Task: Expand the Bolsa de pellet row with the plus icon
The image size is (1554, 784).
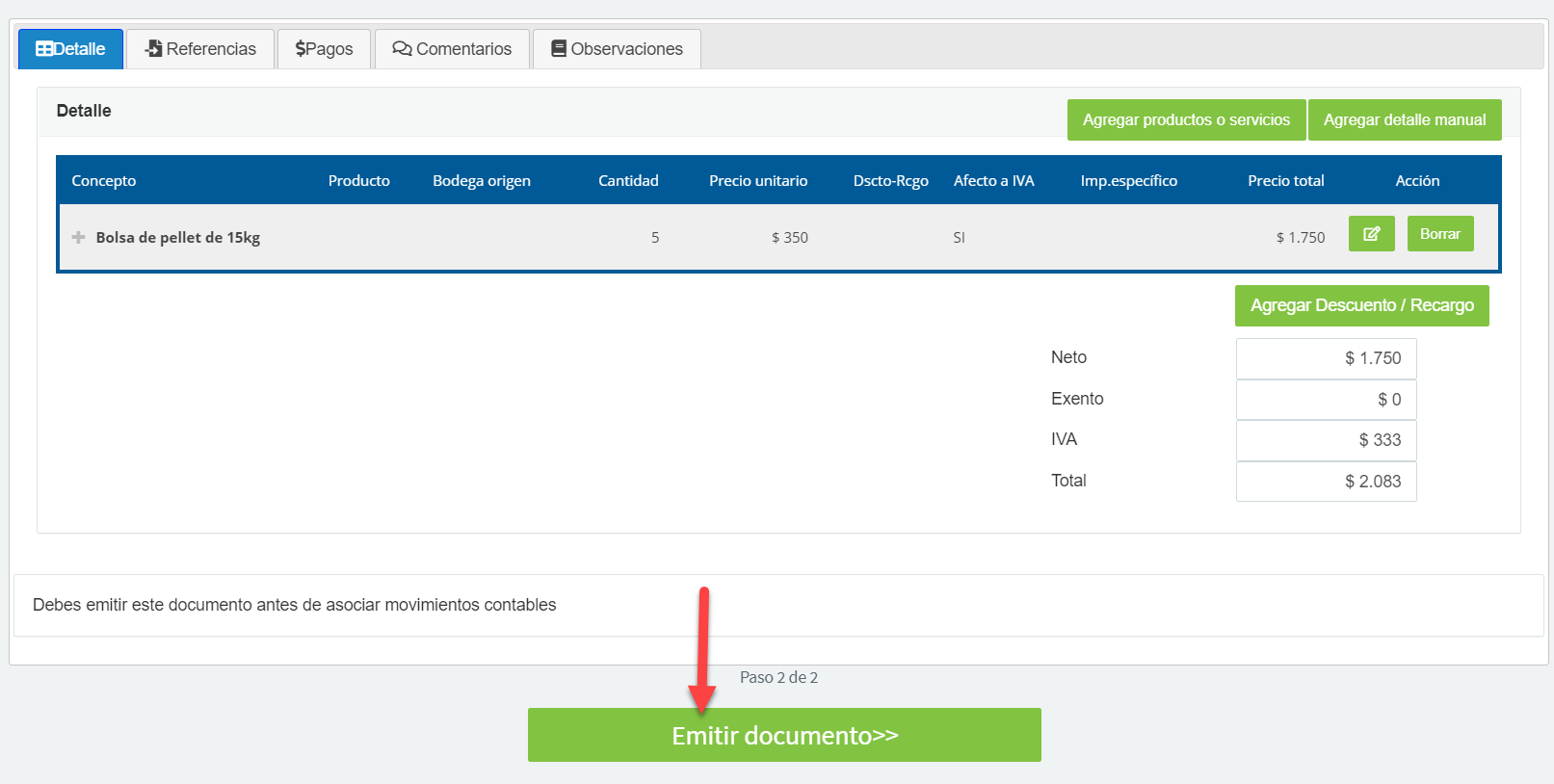Action: pos(79,237)
